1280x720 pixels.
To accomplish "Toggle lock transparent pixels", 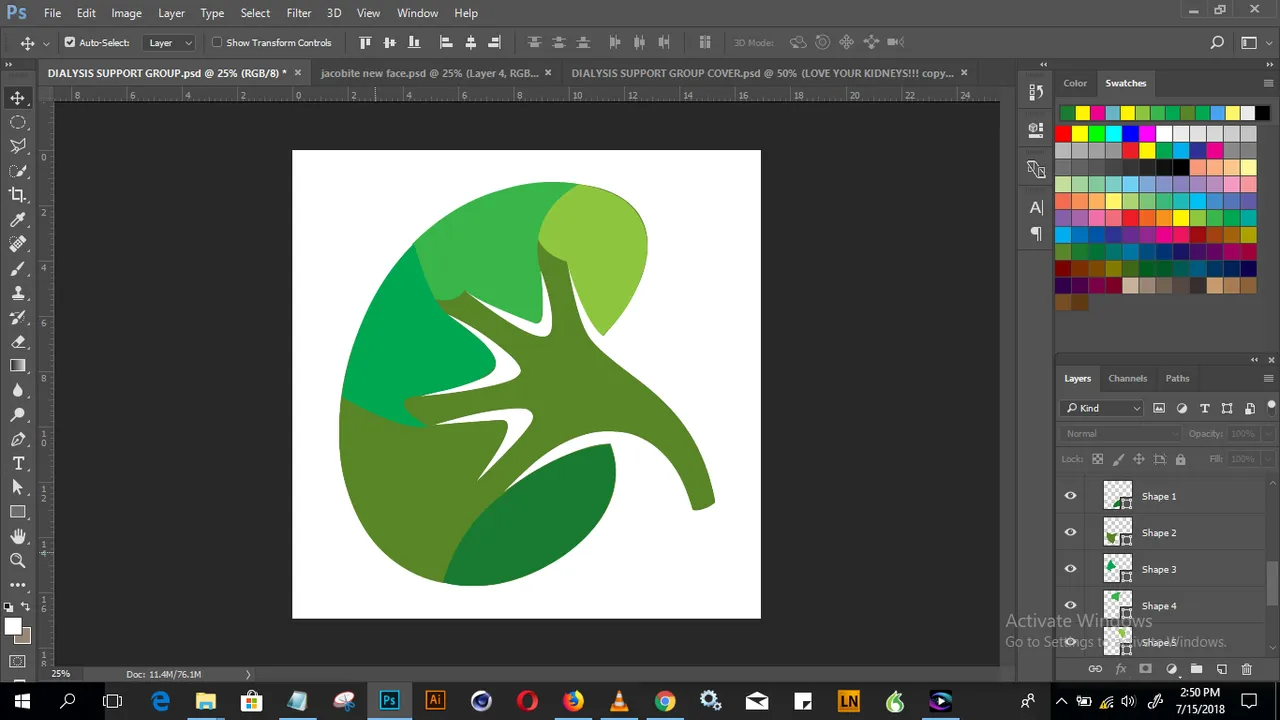I will [1098, 459].
